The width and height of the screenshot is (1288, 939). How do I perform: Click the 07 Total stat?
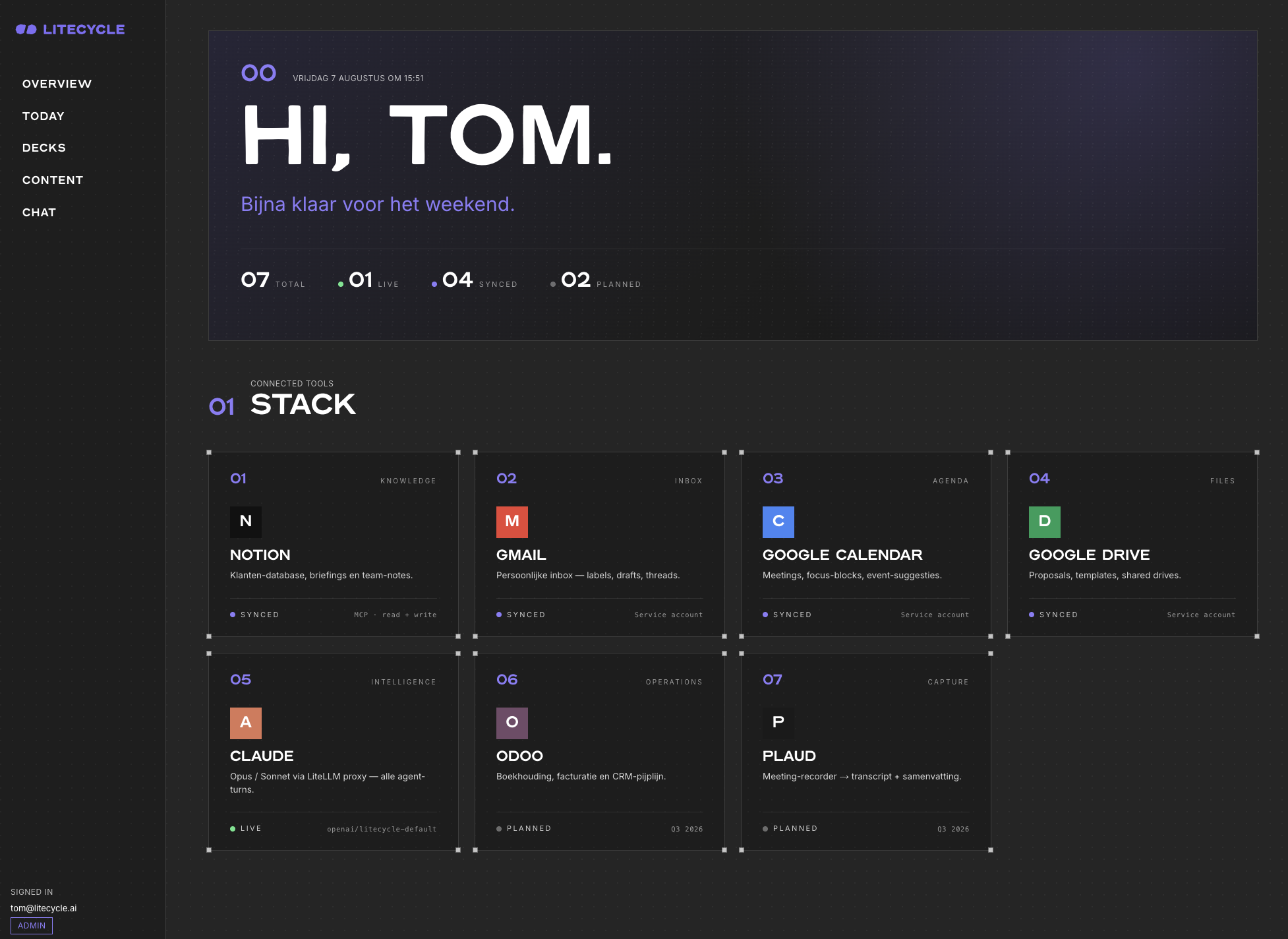[274, 280]
